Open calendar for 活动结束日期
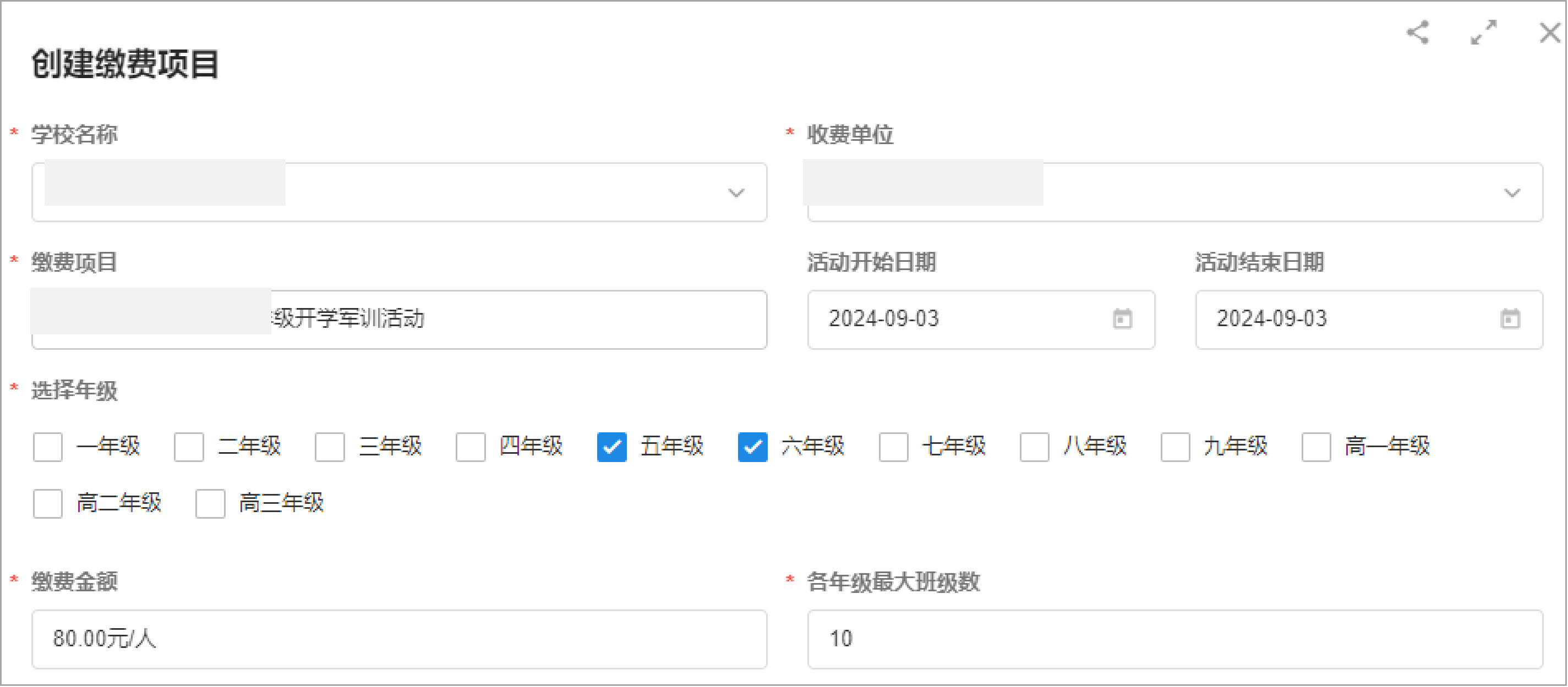The height and width of the screenshot is (687, 1568). (1510, 319)
